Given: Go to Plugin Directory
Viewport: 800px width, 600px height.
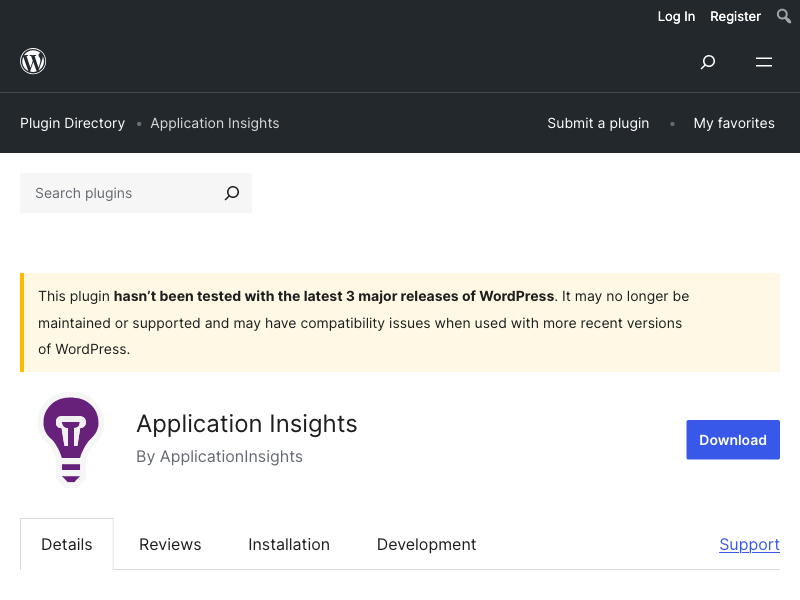Looking at the screenshot, I should pyautogui.click(x=72, y=123).
